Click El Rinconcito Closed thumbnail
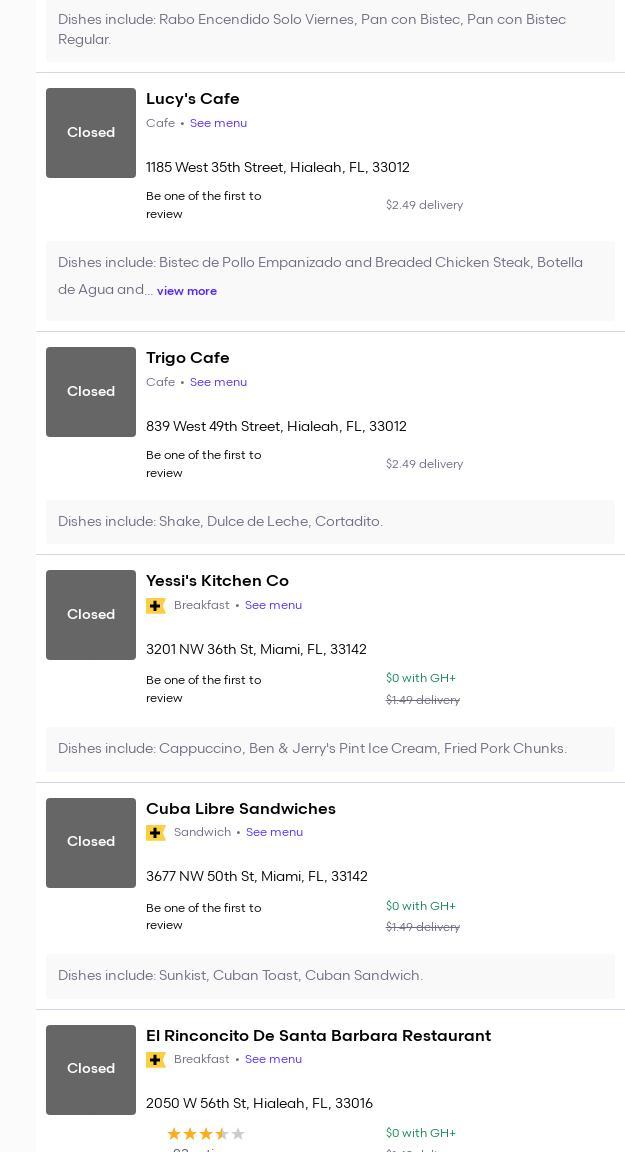The height and width of the screenshot is (1152, 625). pyautogui.click(x=91, y=1069)
